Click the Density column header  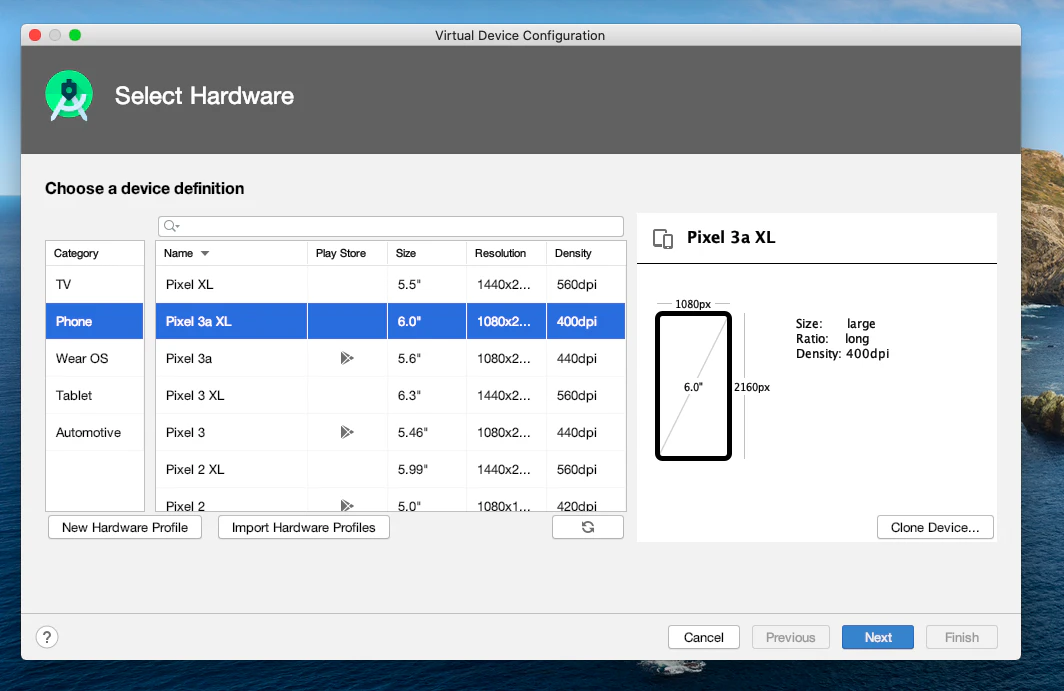[586, 253]
